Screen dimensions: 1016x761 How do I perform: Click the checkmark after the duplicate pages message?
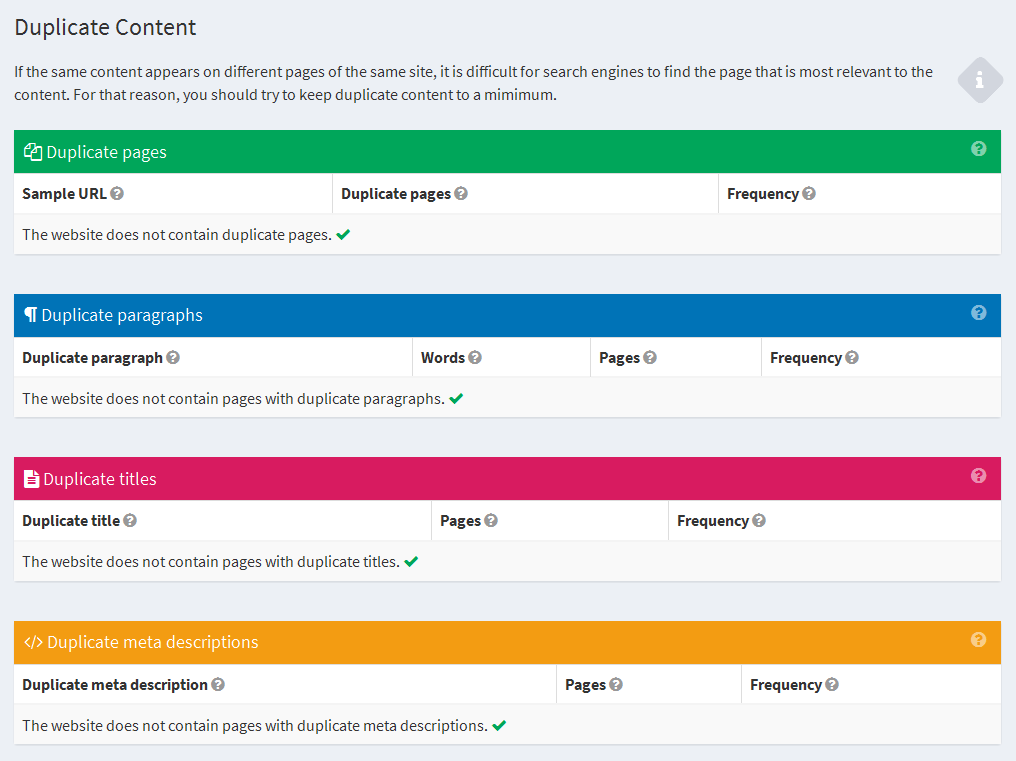[x=341, y=234]
